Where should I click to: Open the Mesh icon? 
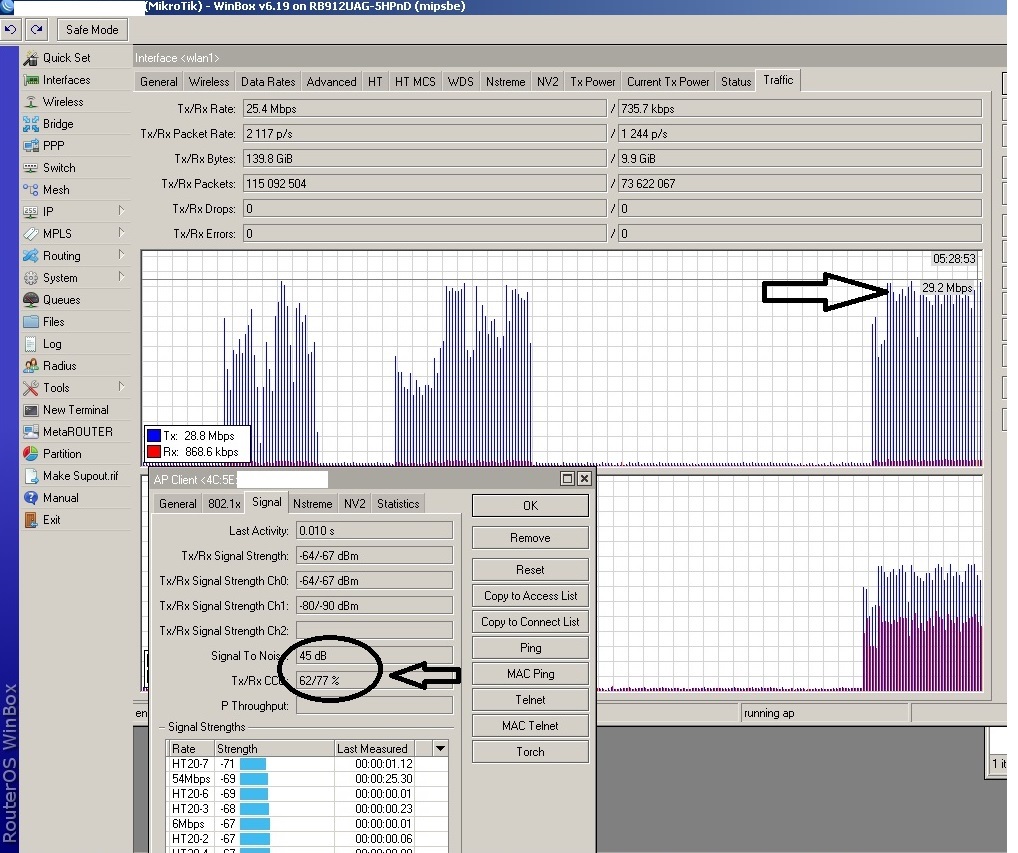point(31,190)
